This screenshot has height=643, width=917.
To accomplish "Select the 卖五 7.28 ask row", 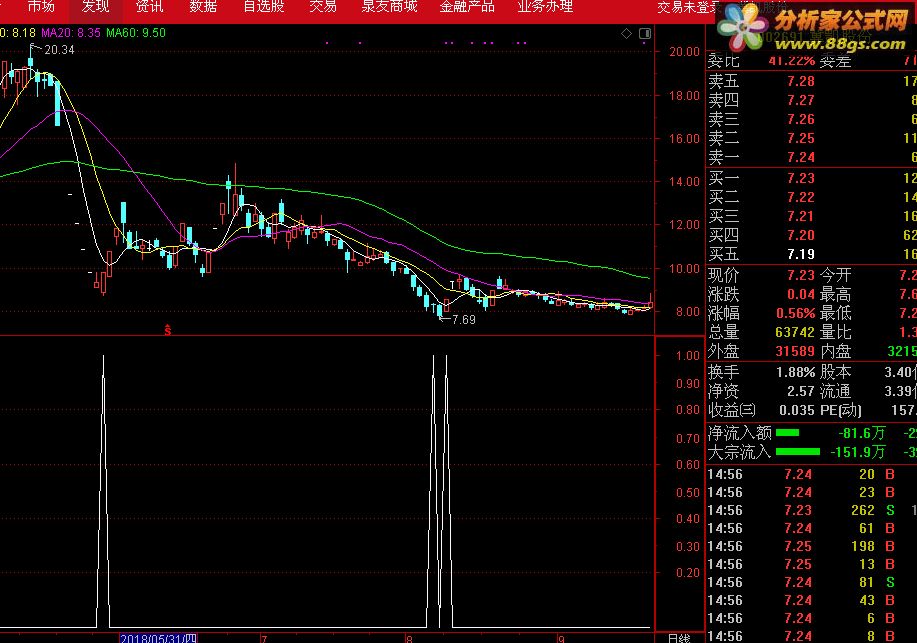I will point(811,81).
